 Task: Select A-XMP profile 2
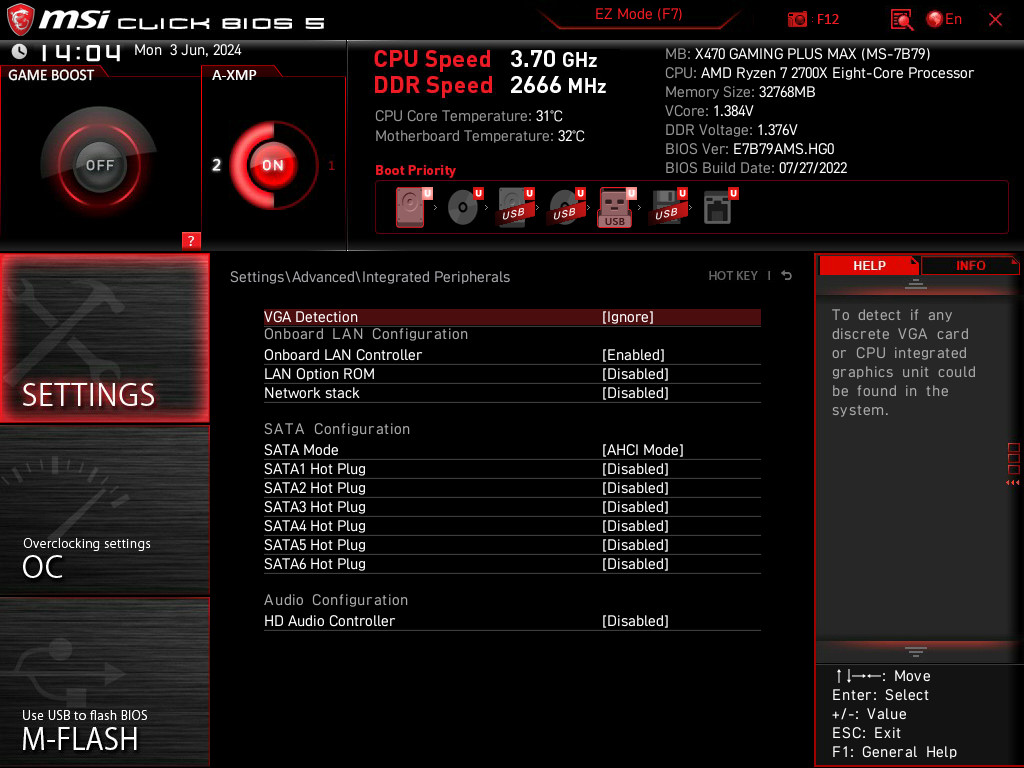pyautogui.click(x=217, y=165)
